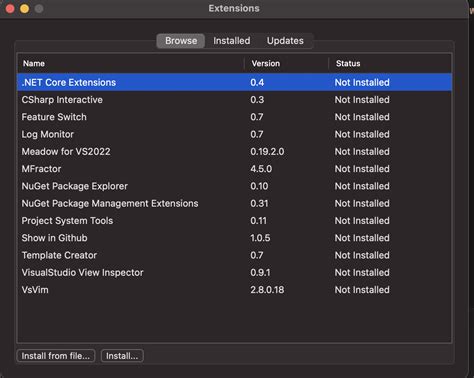Select the Log Monitor extension
Screen dimensions: 474x378
(x=234, y=134)
